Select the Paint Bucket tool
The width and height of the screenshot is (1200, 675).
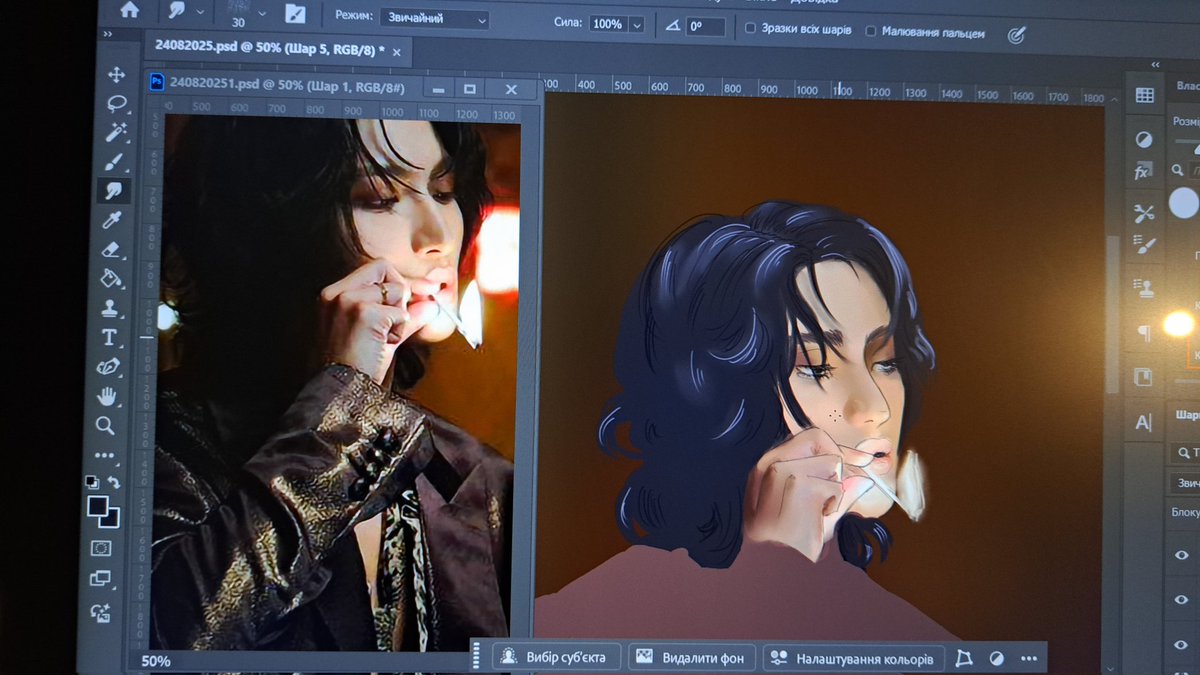[x=111, y=278]
